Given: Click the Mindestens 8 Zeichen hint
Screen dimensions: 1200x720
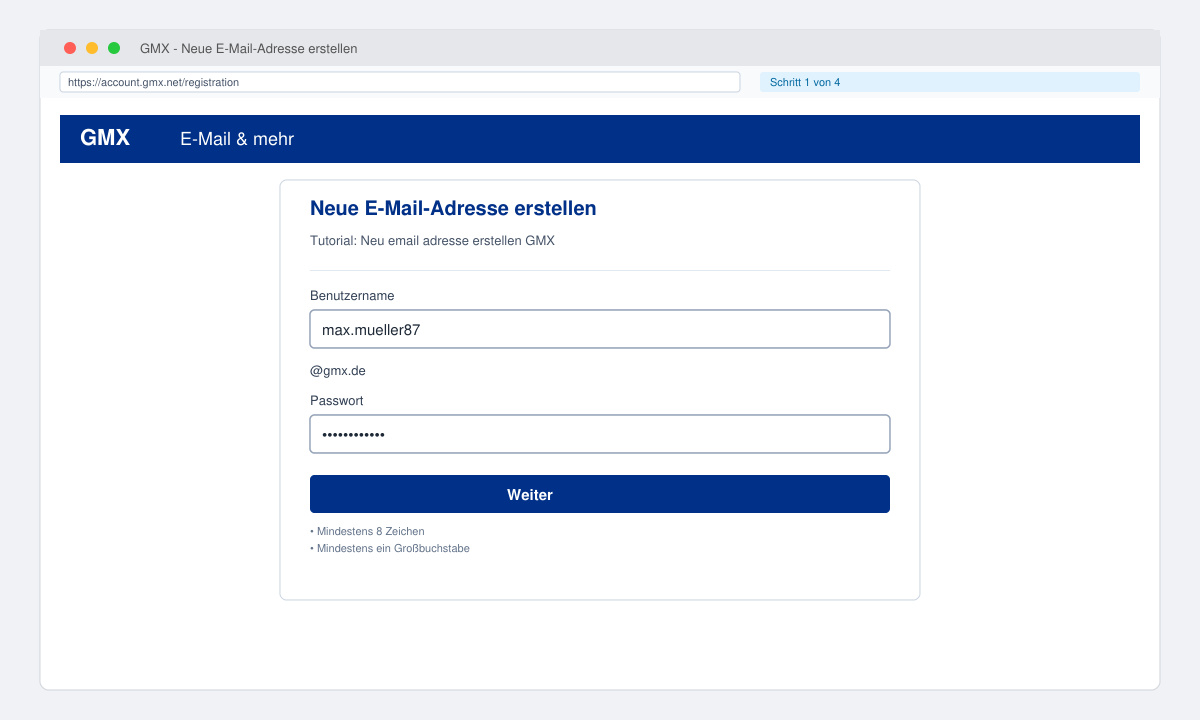Looking at the screenshot, I should (x=367, y=531).
